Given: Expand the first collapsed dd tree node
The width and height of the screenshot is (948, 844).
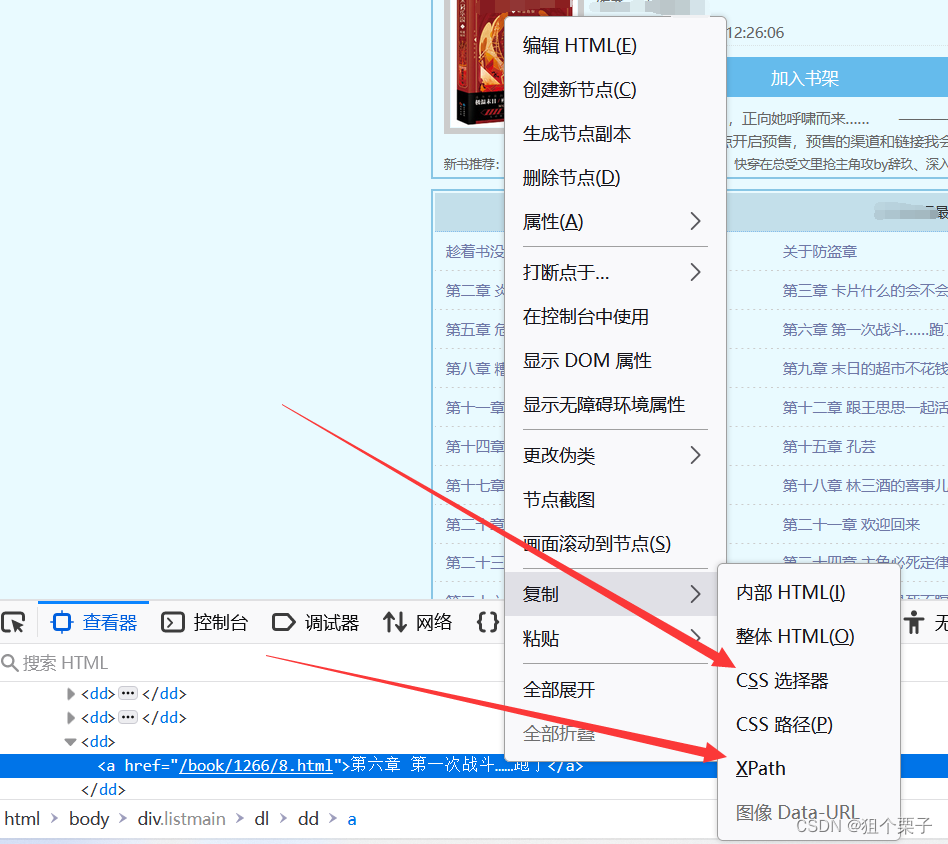Looking at the screenshot, I should 70,693.
